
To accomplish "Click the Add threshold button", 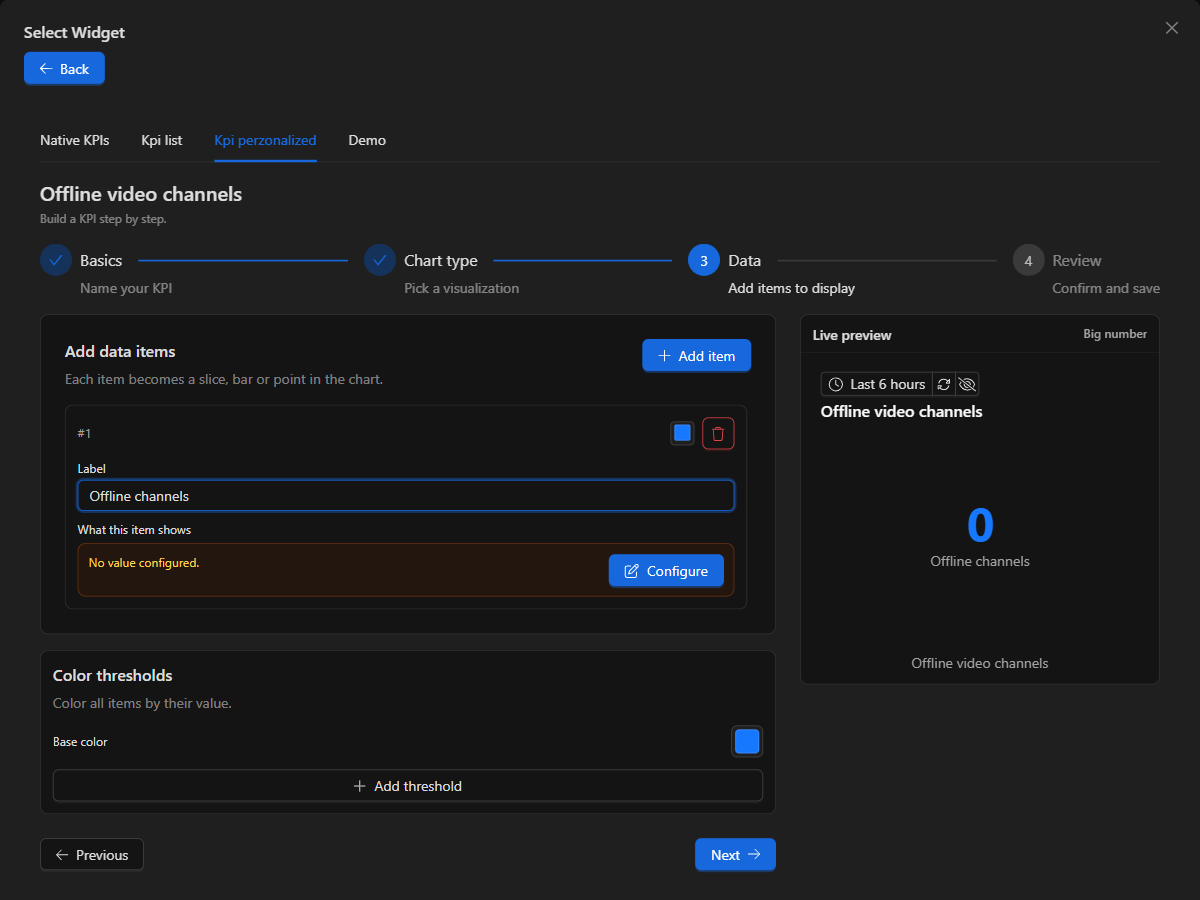I will click(408, 786).
